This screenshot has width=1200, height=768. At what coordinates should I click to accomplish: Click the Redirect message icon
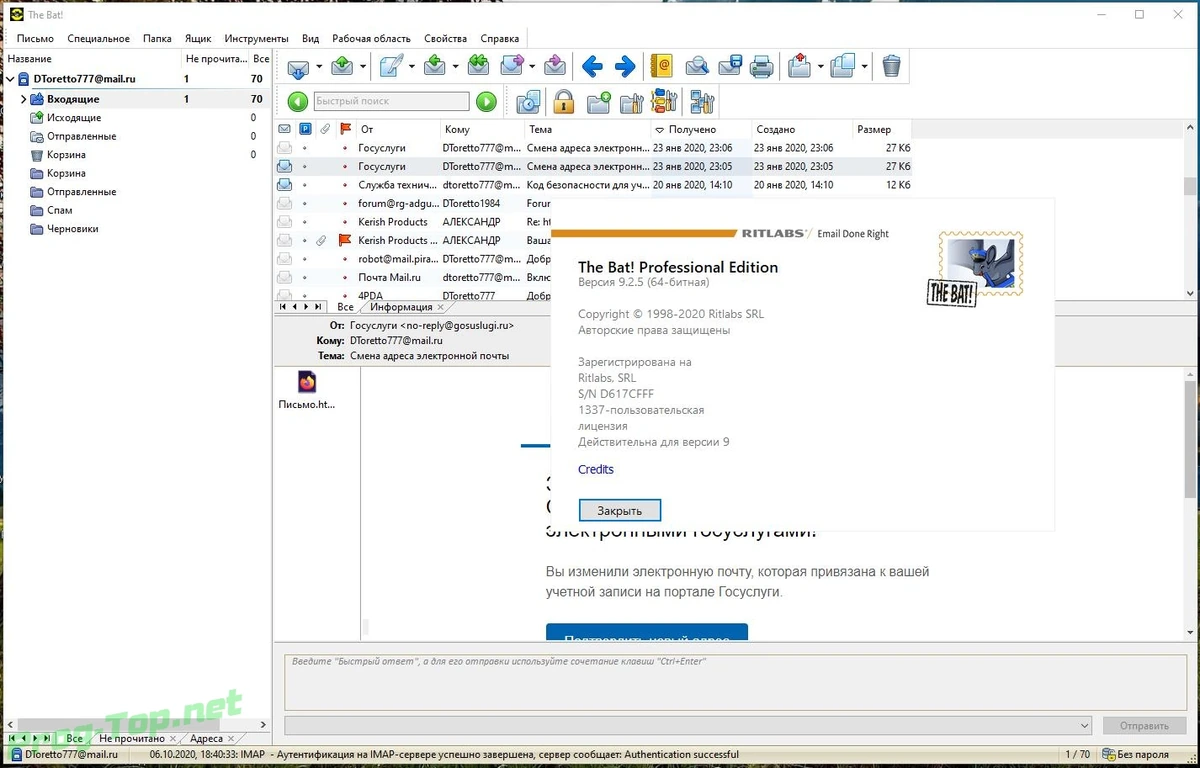555,67
